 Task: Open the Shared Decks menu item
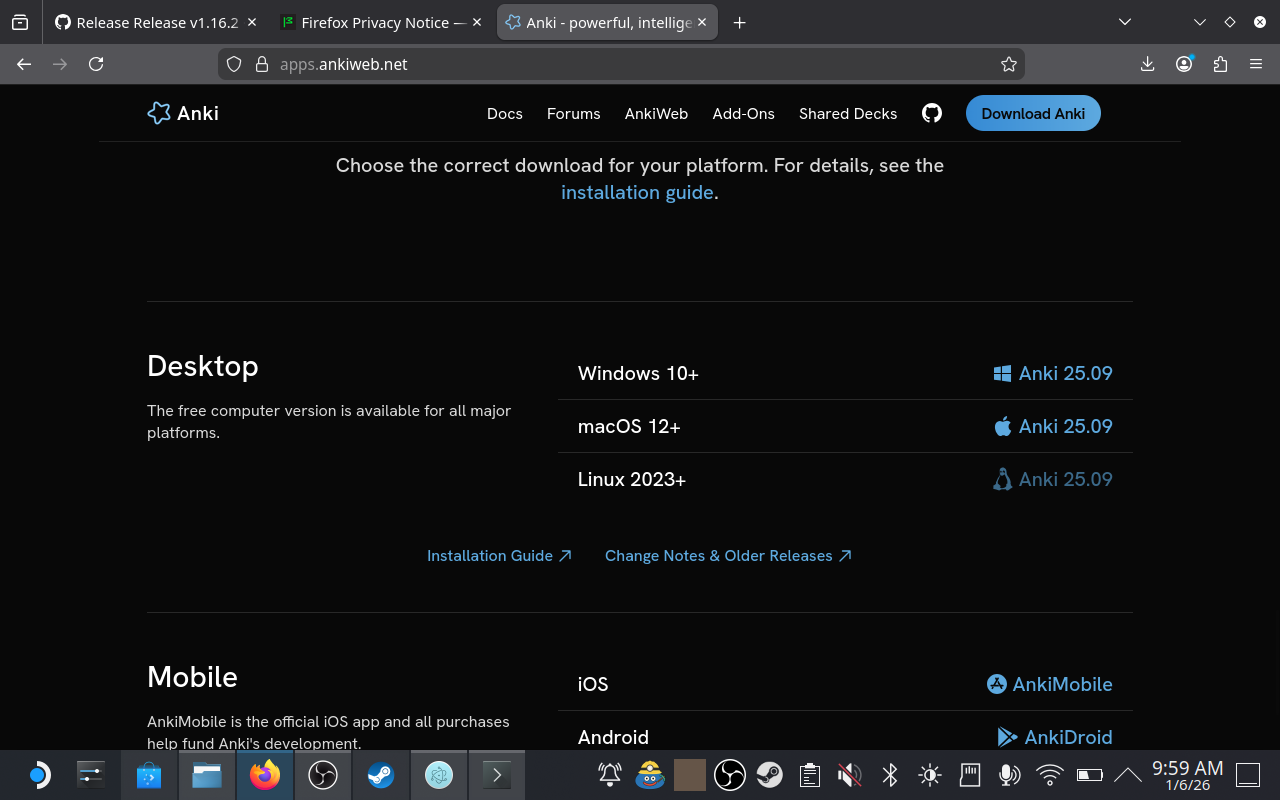point(848,113)
